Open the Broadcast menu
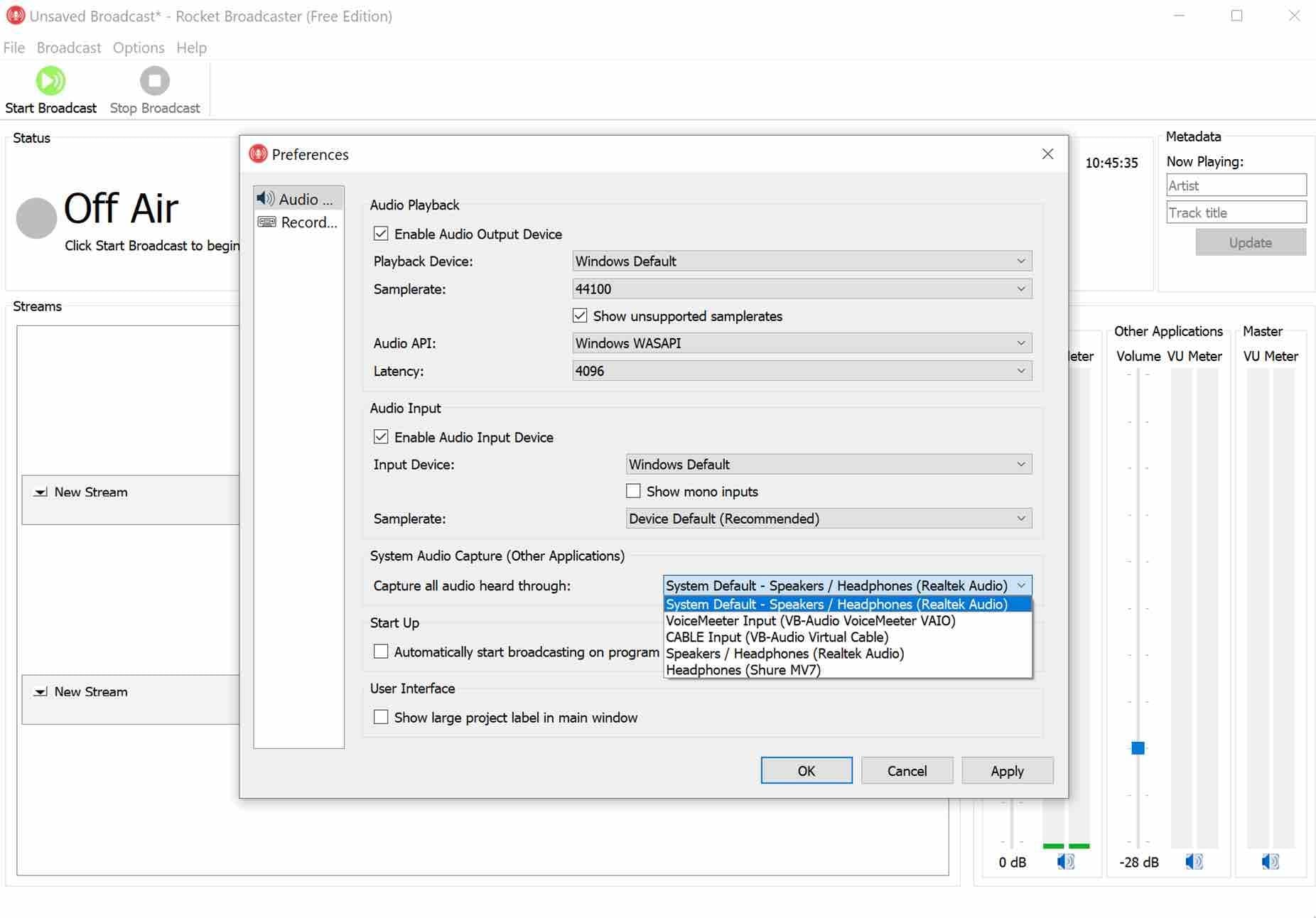 coord(69,48)
